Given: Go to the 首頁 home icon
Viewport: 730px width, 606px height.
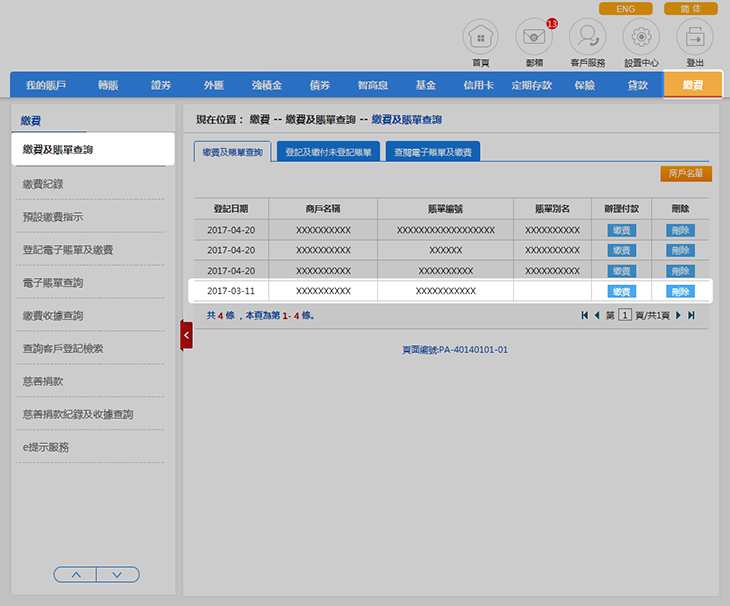Looking at the screenshot, I should [480, 37].
